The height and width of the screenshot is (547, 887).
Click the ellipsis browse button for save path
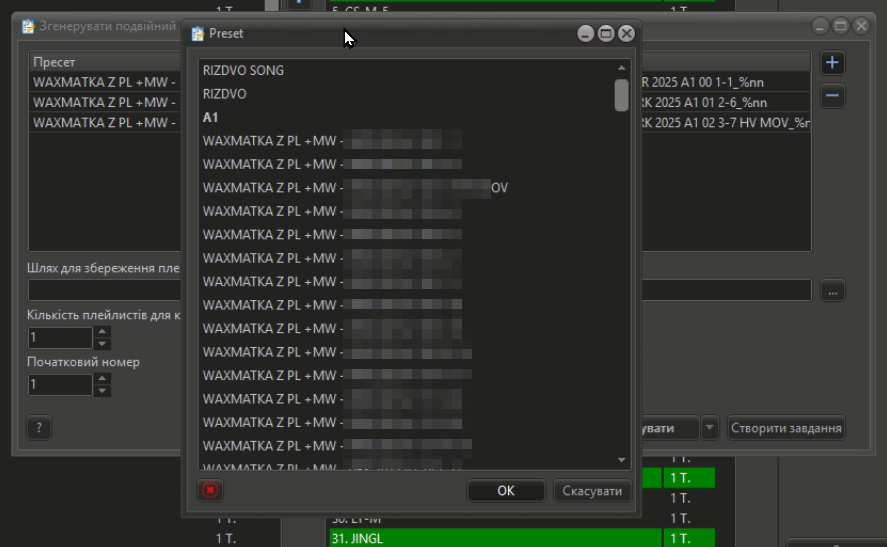832,290
